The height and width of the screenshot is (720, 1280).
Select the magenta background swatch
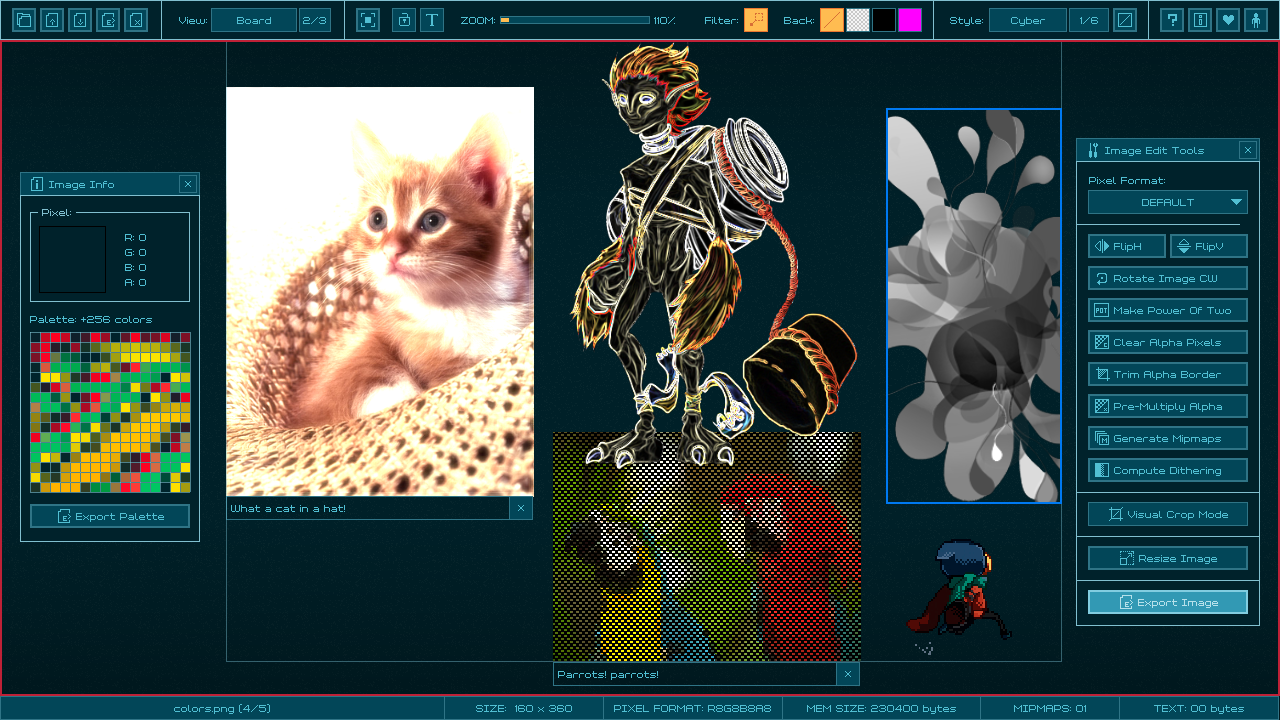click(910, 20)
